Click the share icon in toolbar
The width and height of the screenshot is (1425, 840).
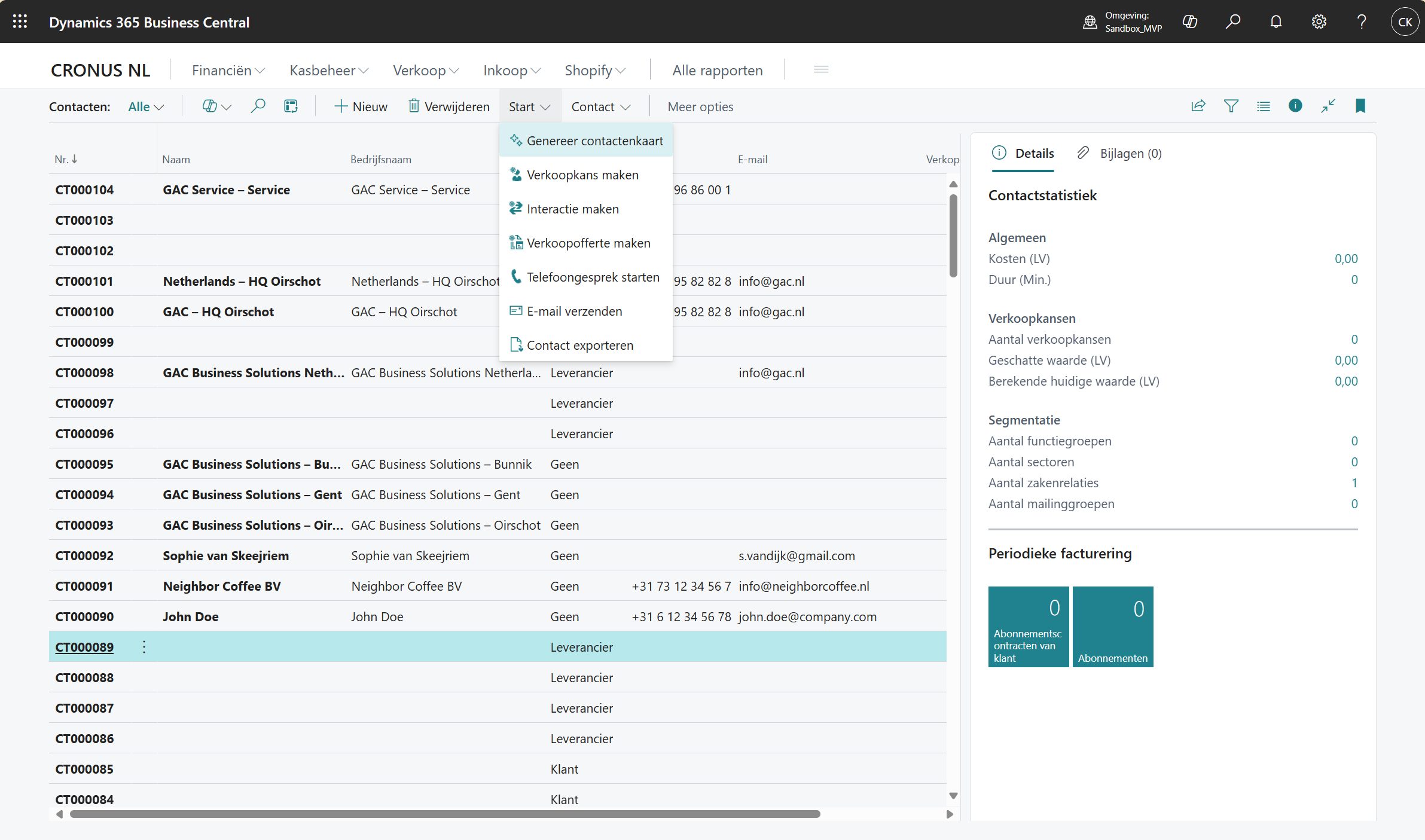click(x=1198, y=106)
